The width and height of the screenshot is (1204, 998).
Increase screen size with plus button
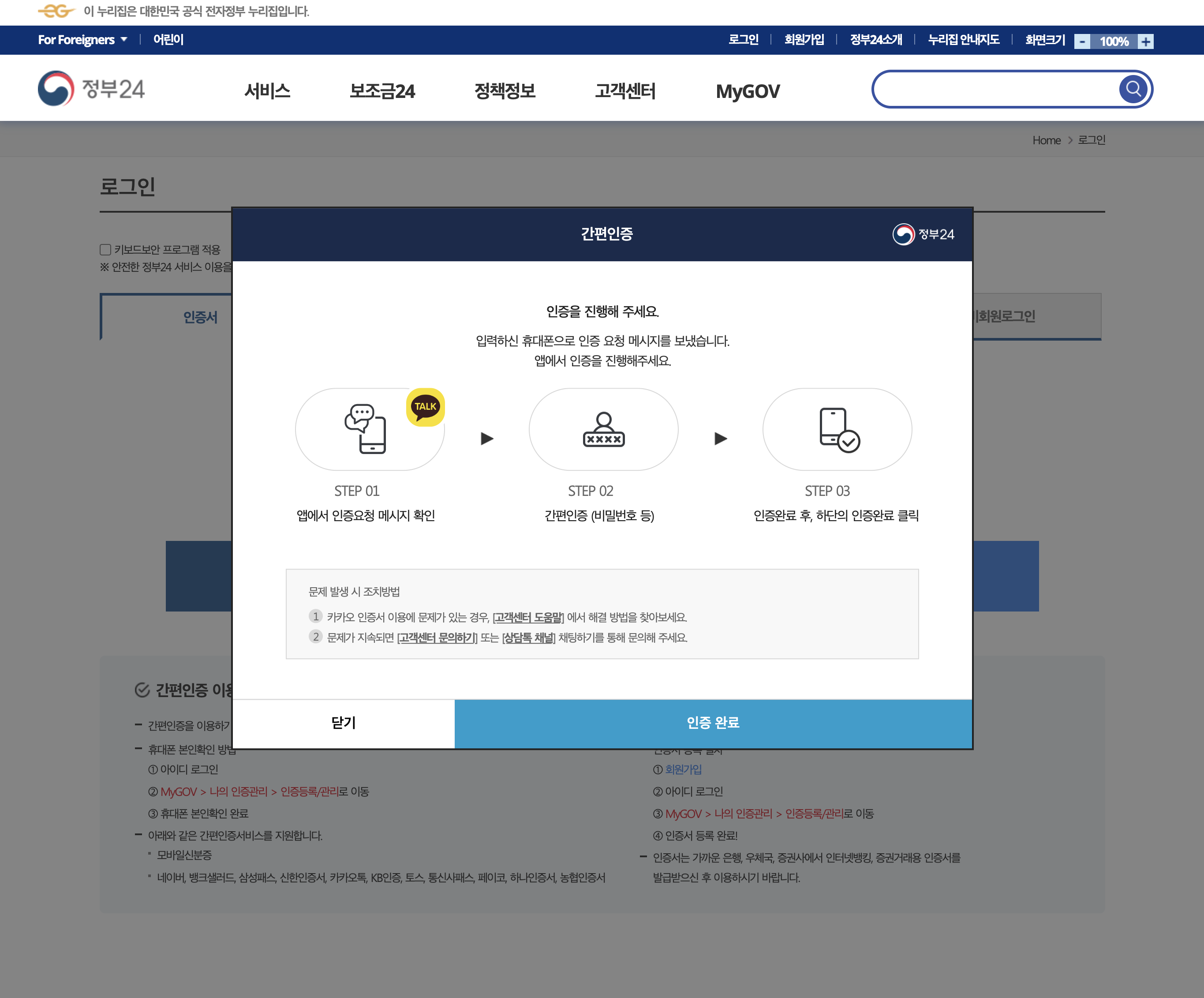[x=1145, y=41]
